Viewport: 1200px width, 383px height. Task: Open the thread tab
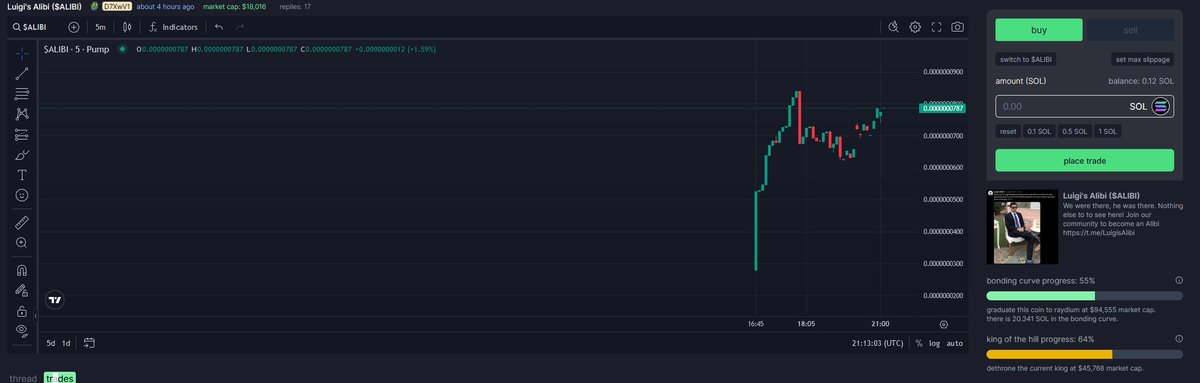pyautogui.click(x=23, y=378)
